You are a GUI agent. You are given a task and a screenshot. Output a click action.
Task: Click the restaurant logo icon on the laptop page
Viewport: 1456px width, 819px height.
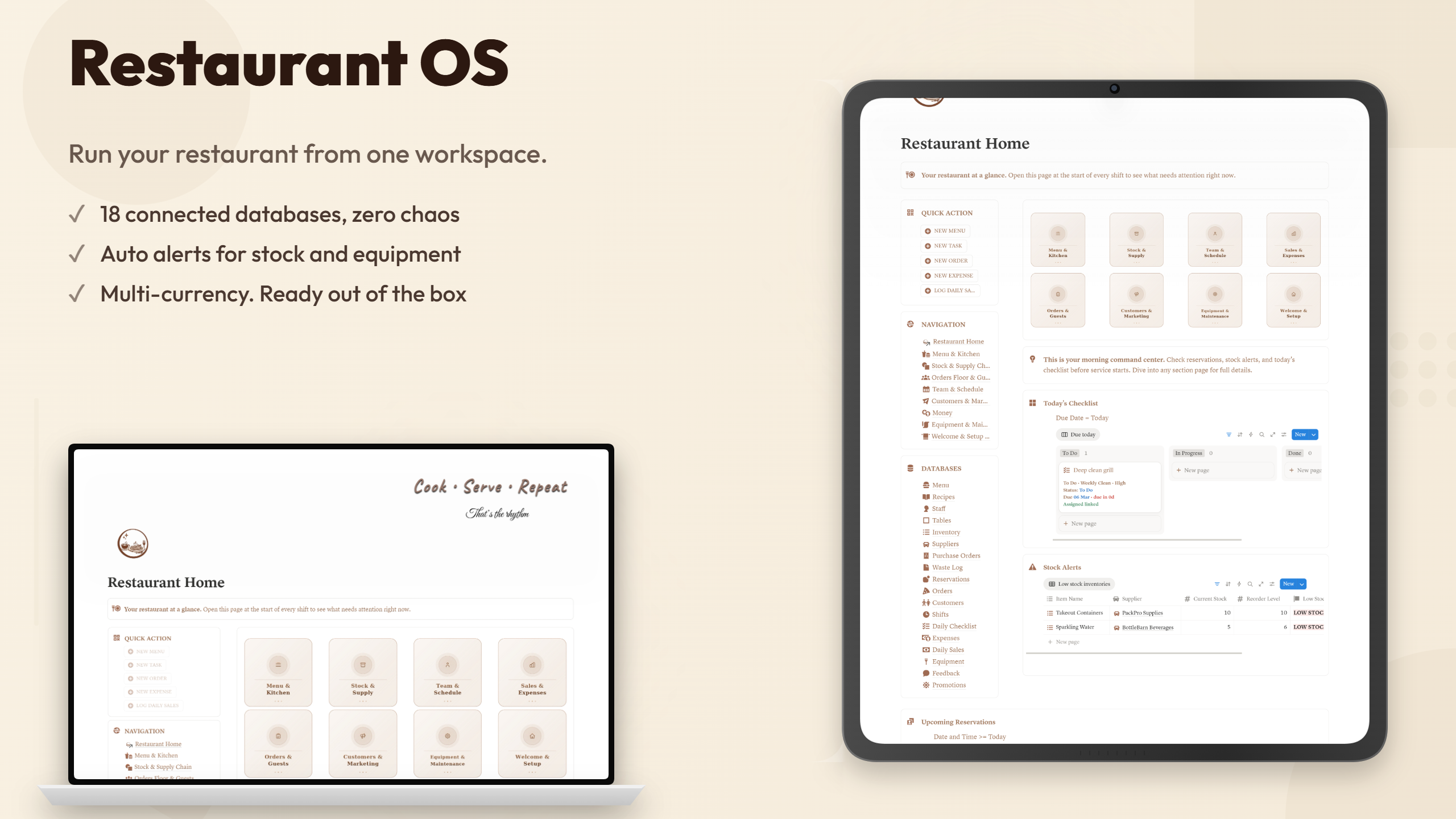pyautogui.click(x=133, y=544)
